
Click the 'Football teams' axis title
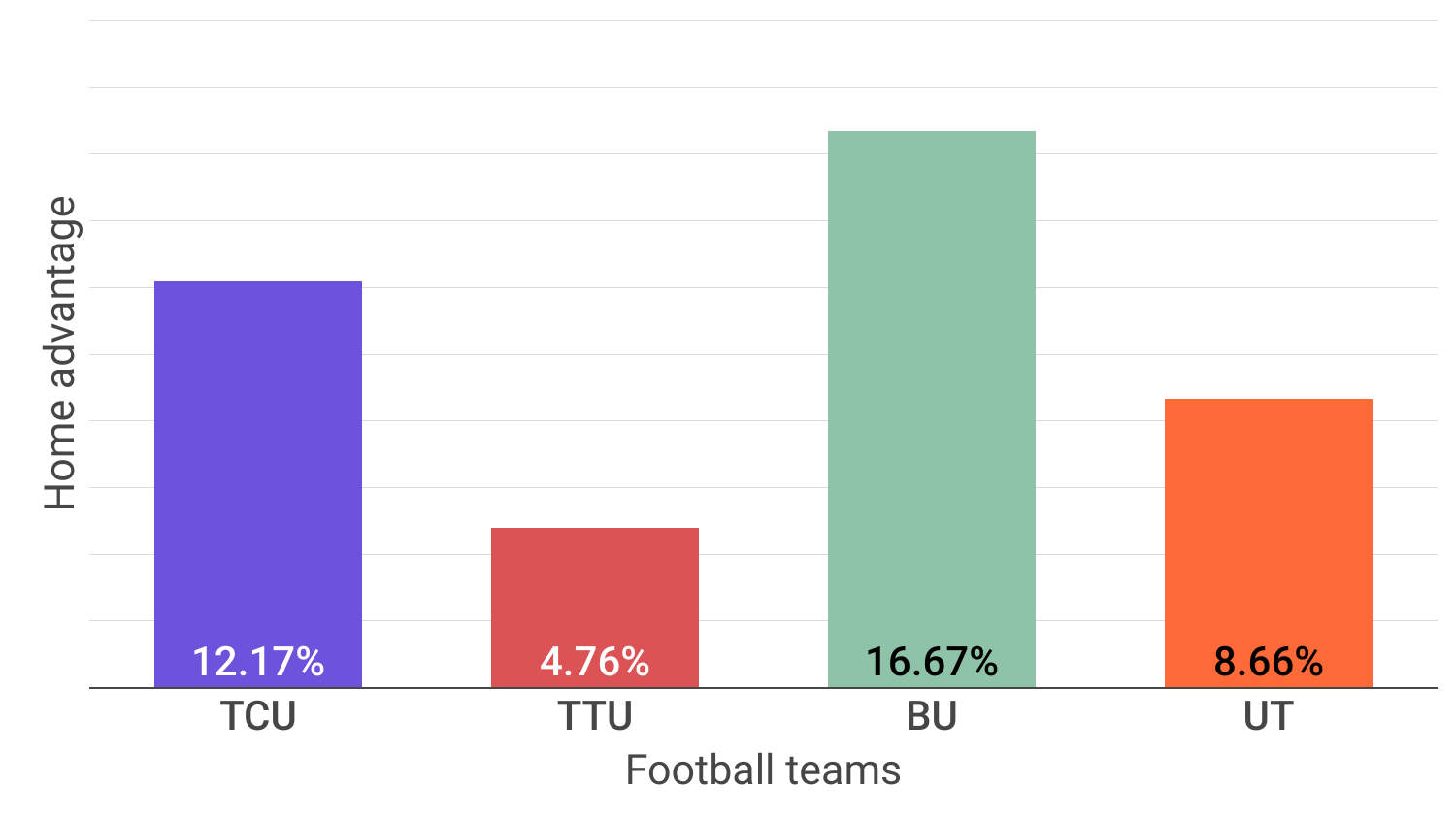point(763,770)
